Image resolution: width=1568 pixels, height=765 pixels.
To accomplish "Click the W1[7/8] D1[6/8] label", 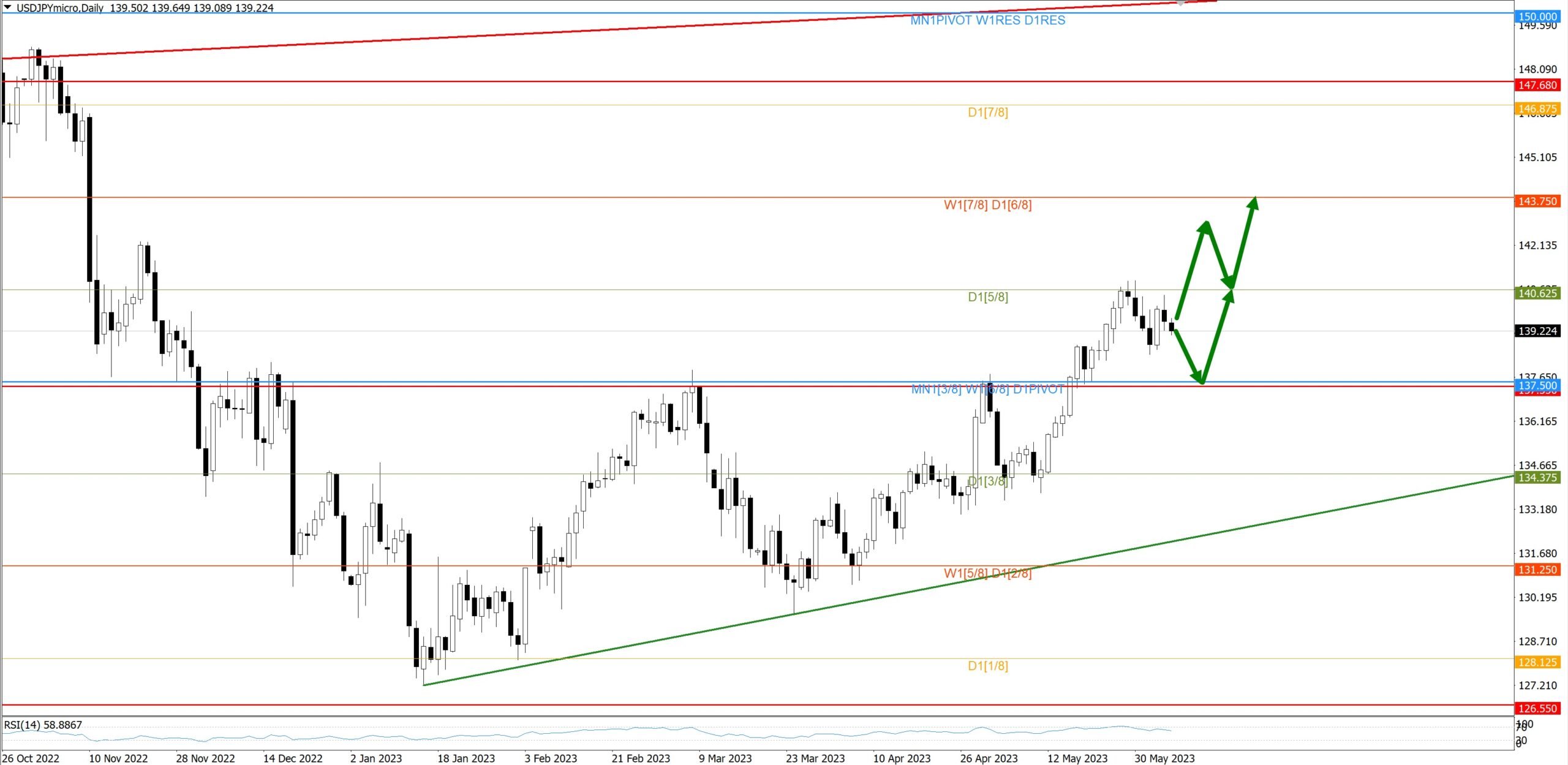I will coord(987,205).
